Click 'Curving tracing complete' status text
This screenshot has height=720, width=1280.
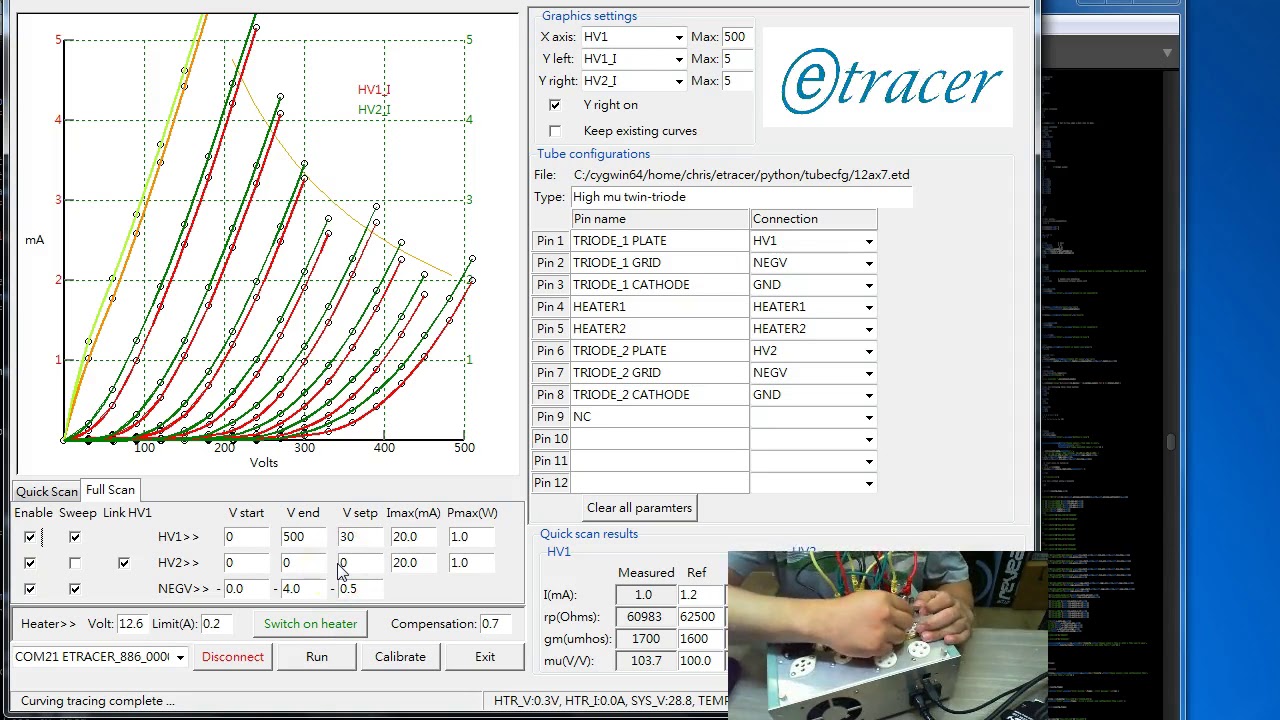[x=97, y=701]
